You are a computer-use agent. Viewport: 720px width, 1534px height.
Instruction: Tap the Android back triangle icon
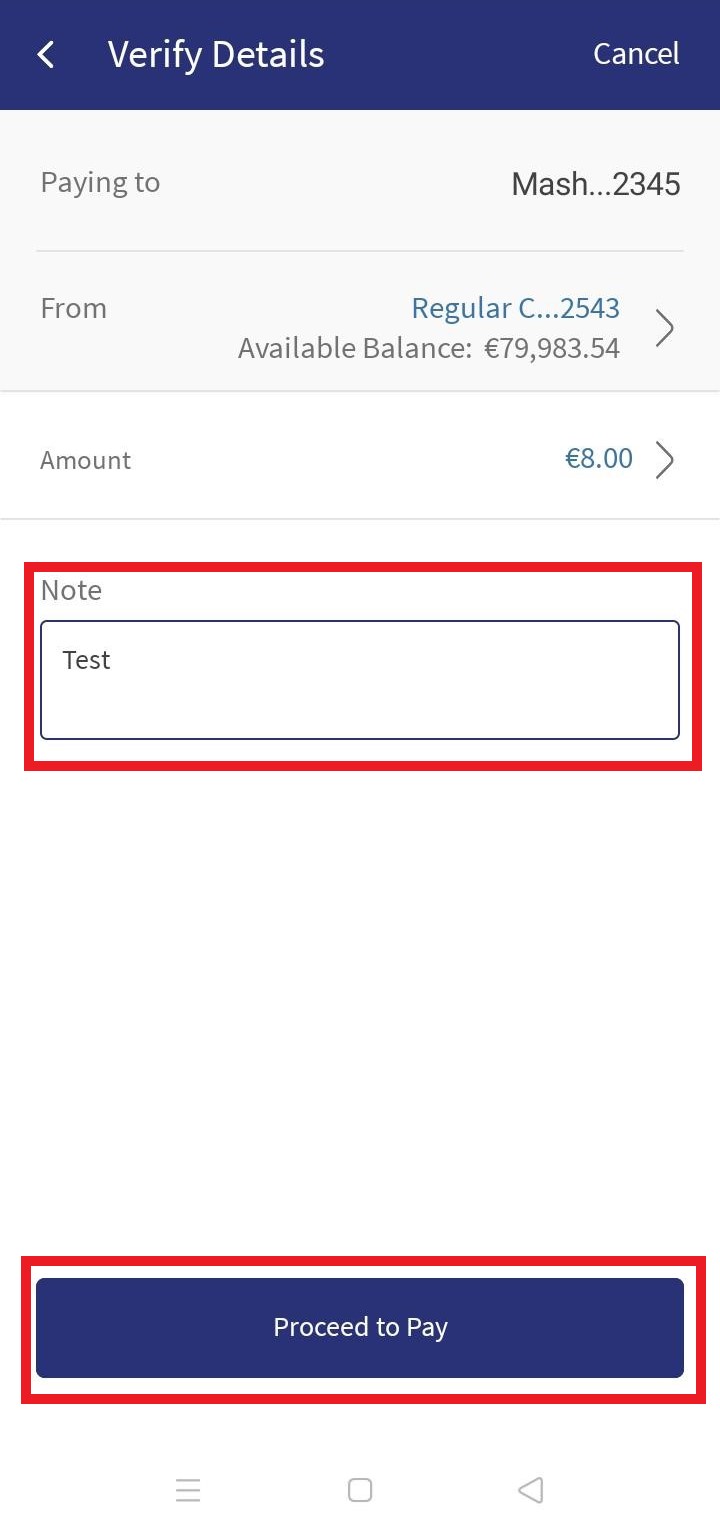pos(530,1490)
